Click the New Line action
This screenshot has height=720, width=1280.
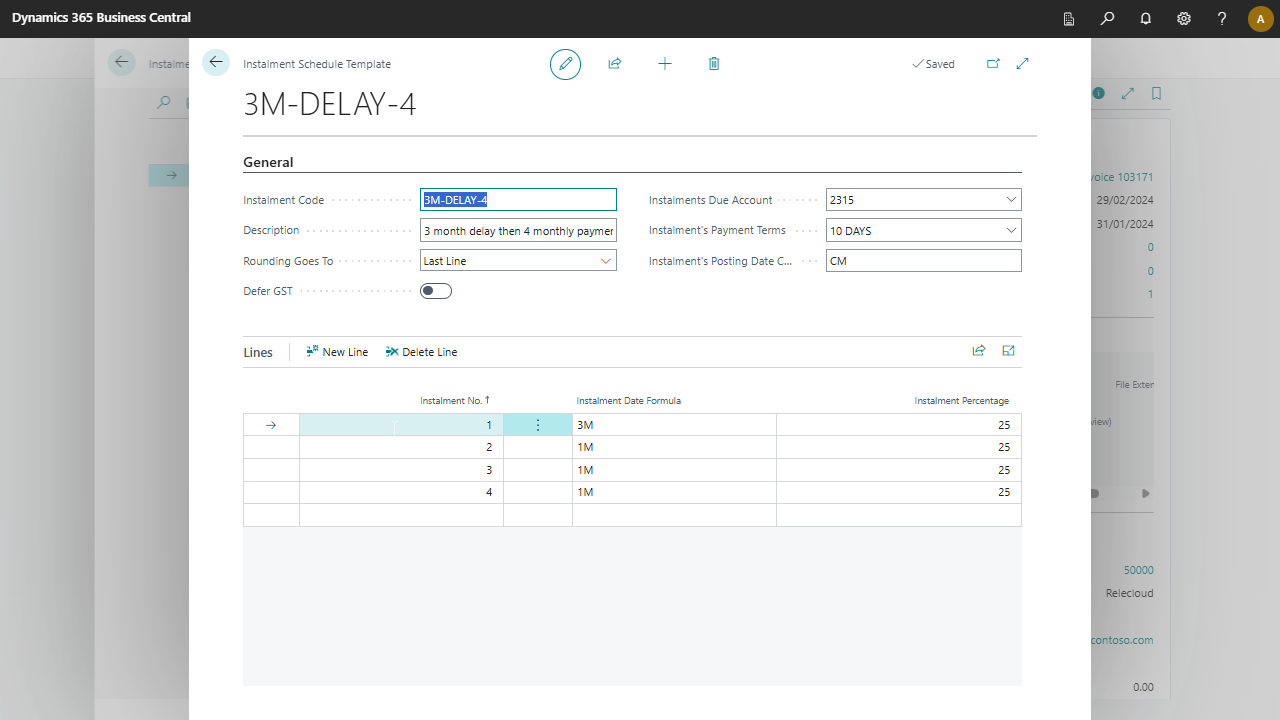click(x=336, y=351)
